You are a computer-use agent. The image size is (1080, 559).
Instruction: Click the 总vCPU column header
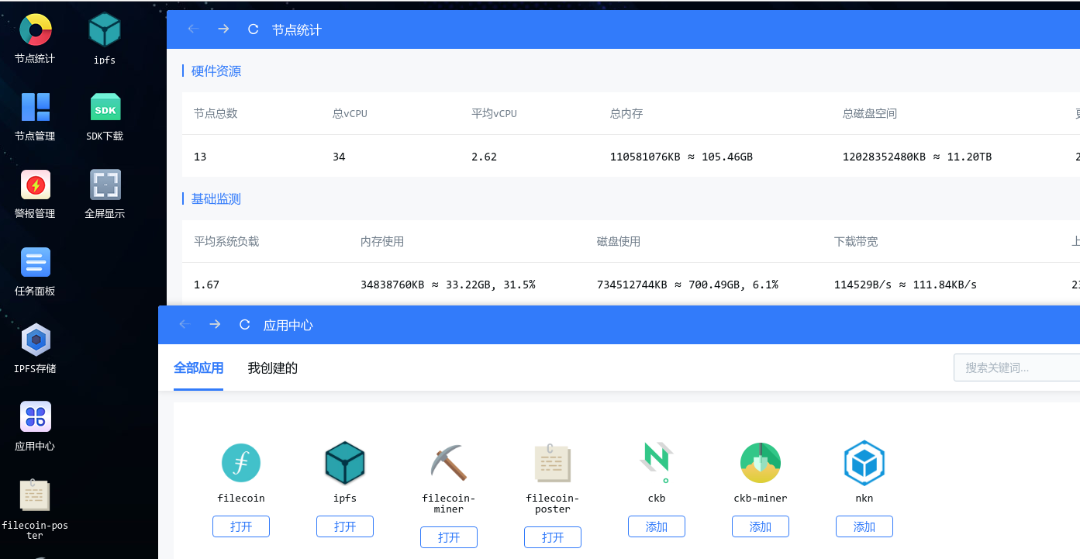pyautogui.click(x=350, y=114)
